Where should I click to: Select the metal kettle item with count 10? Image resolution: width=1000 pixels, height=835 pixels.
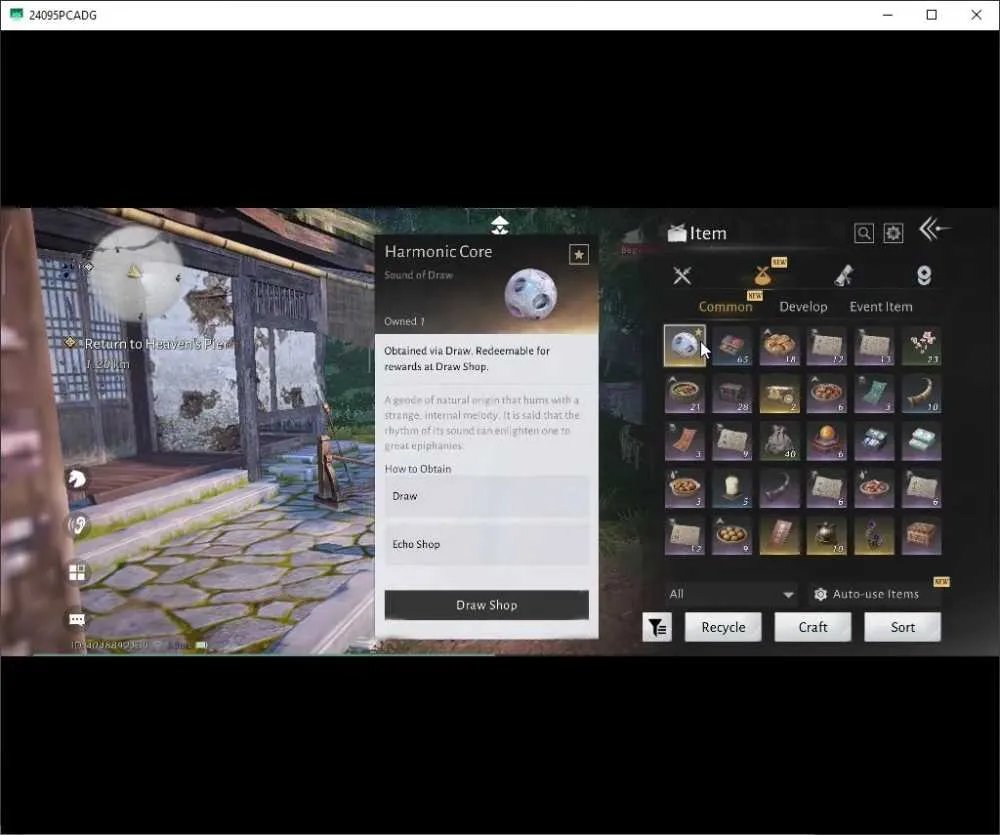pos(827,536)
